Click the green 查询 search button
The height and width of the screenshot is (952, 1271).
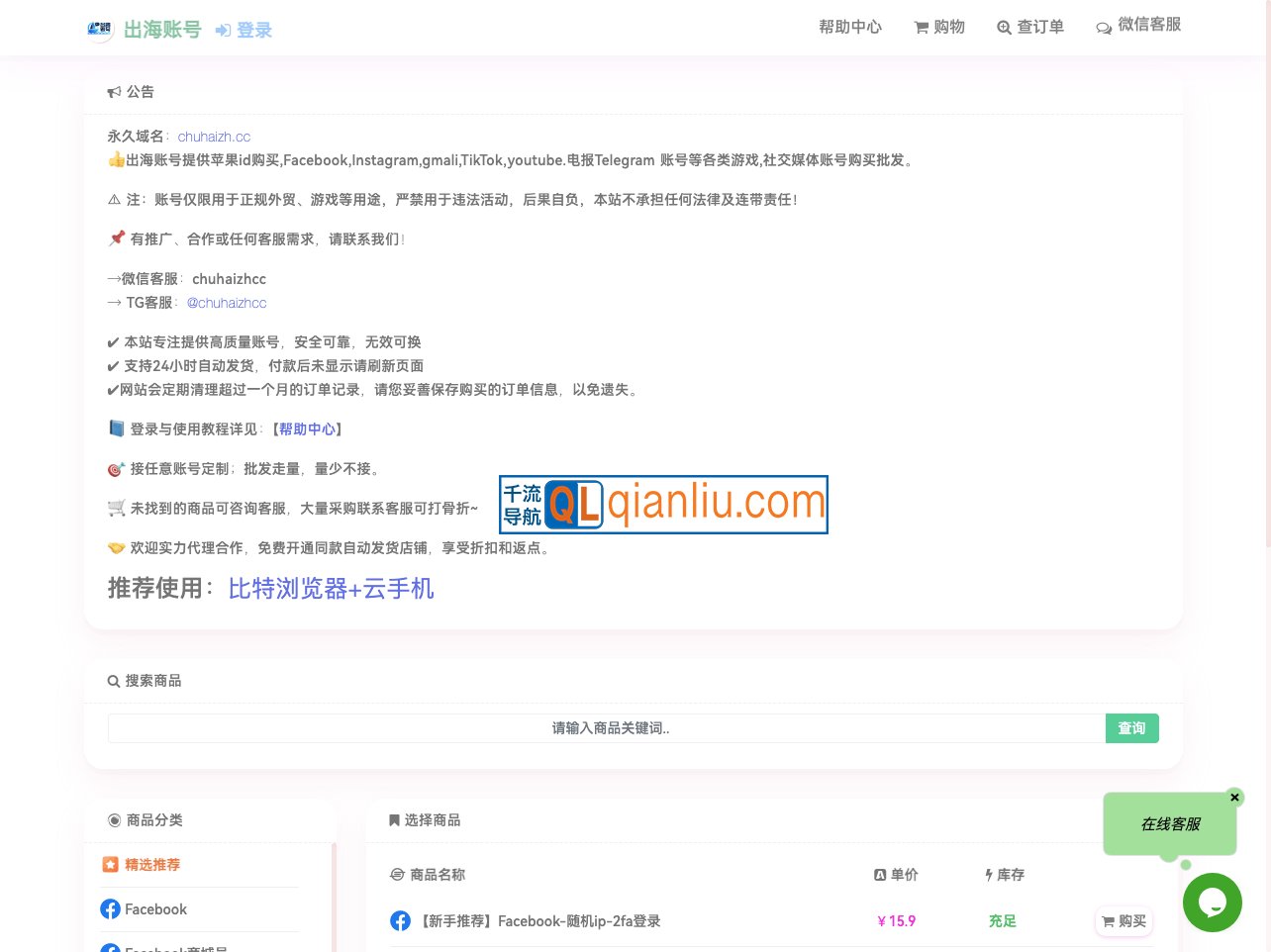point(1131,727)
